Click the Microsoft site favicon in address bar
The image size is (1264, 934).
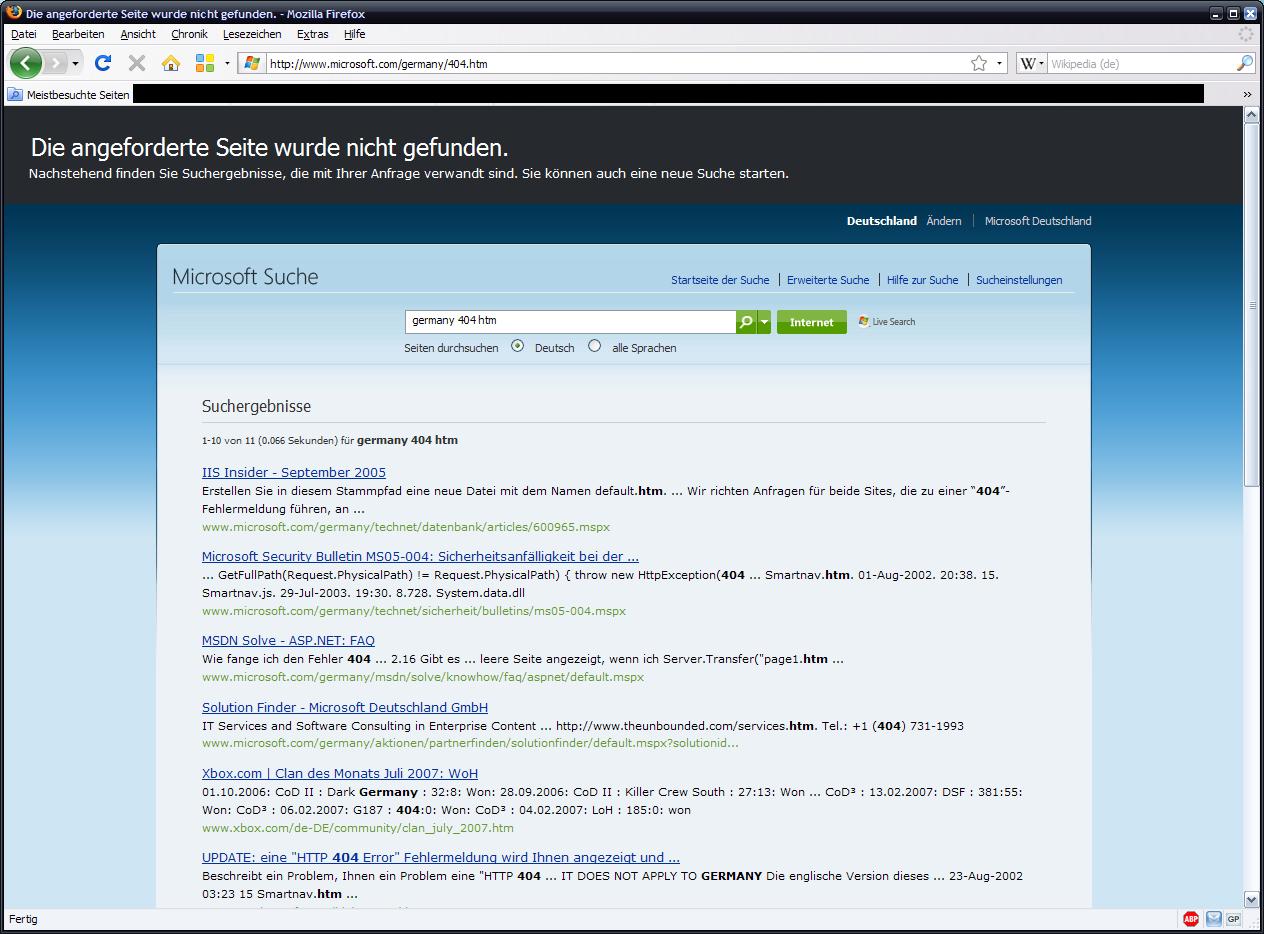[x=252, y=63]
